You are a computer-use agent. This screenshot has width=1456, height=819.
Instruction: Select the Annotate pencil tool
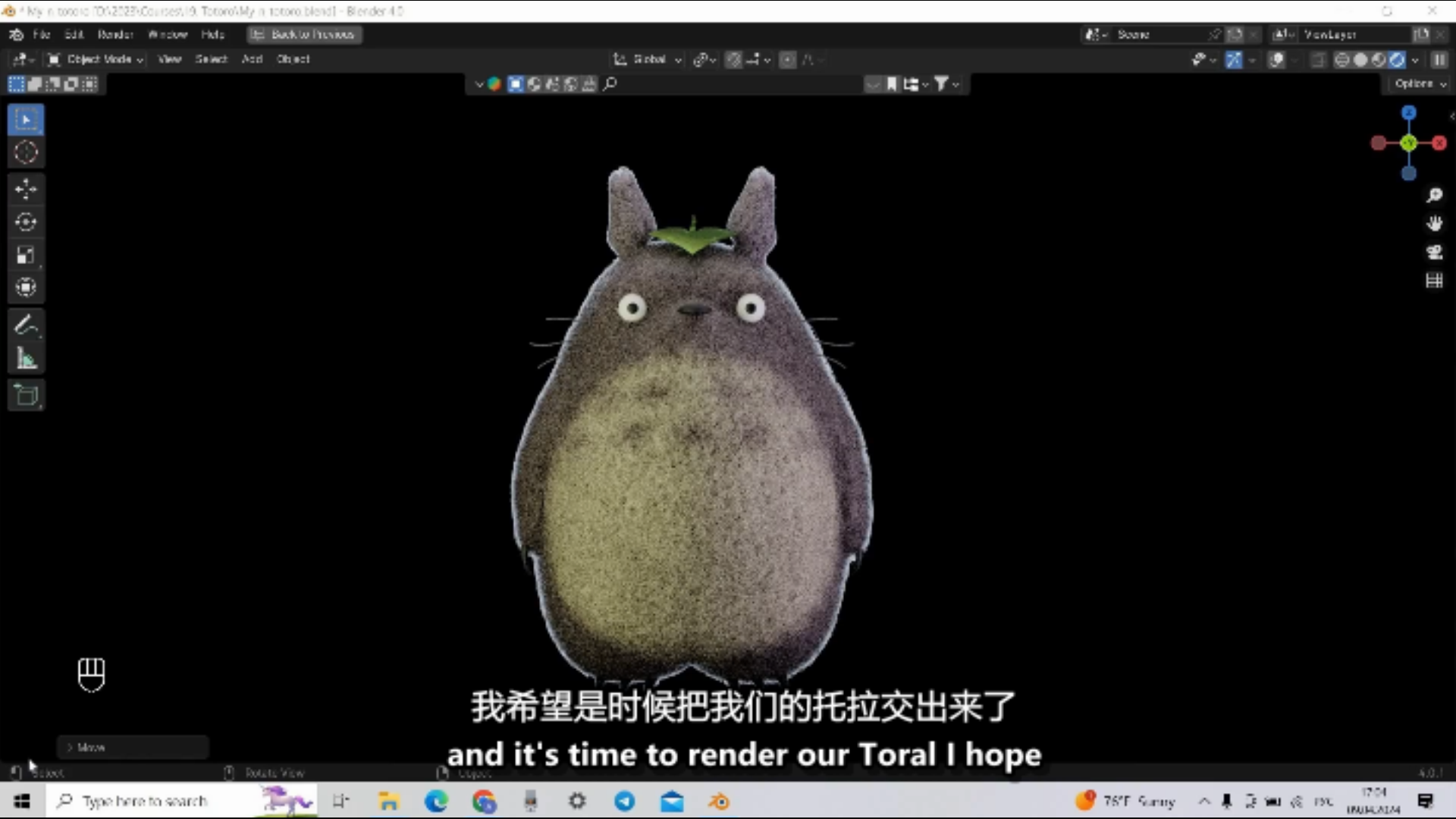(26, 325)
